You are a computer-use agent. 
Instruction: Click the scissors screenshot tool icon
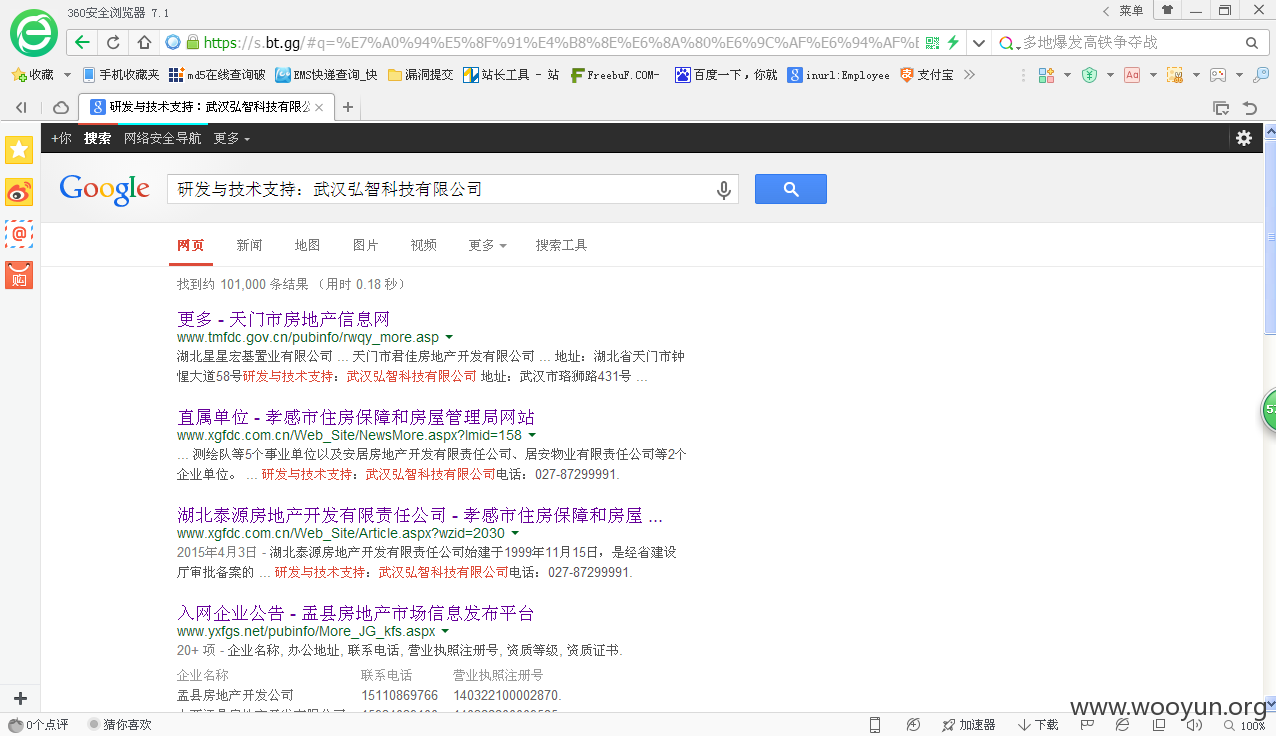coord(1175,75)
